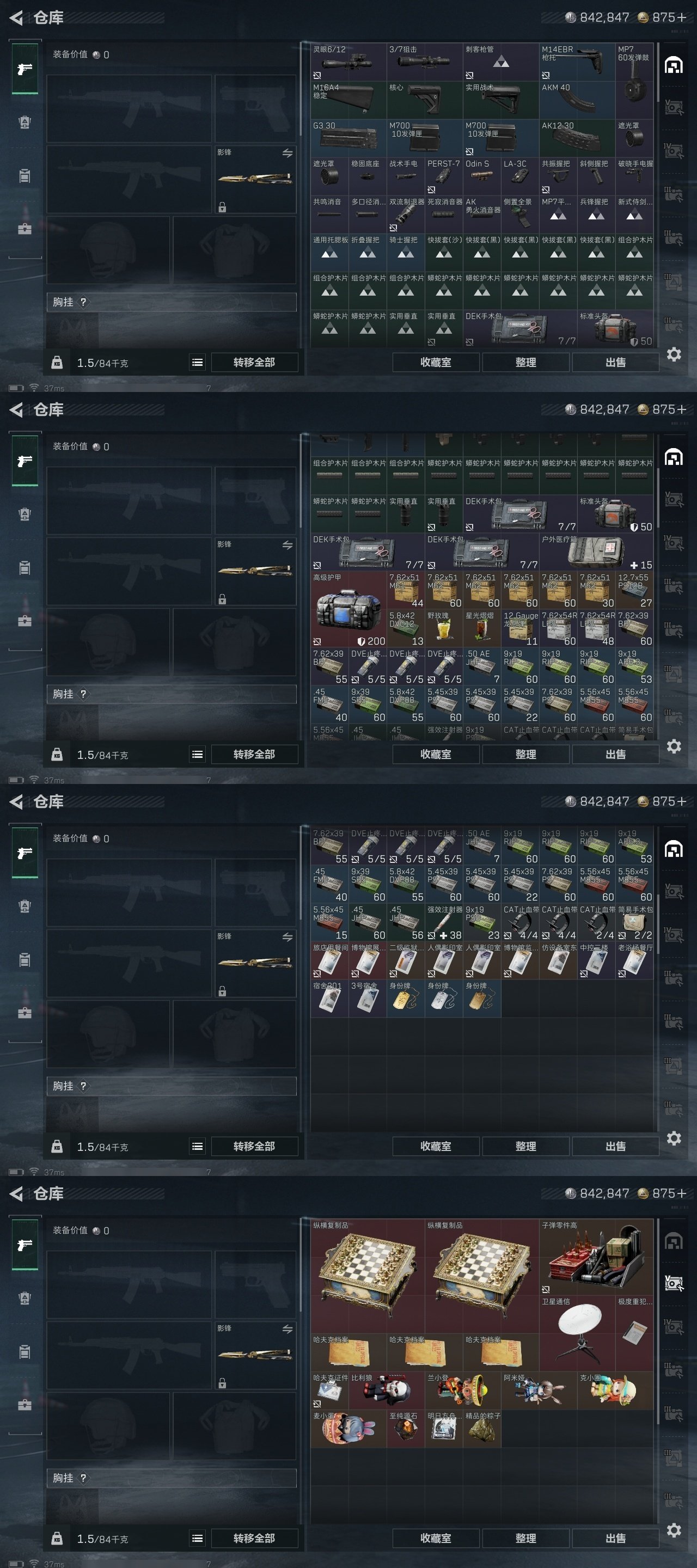Screen dimensions: 697x1568
Task: Select the 旅店用餐间 keycard
Action: tap(329, 960)
